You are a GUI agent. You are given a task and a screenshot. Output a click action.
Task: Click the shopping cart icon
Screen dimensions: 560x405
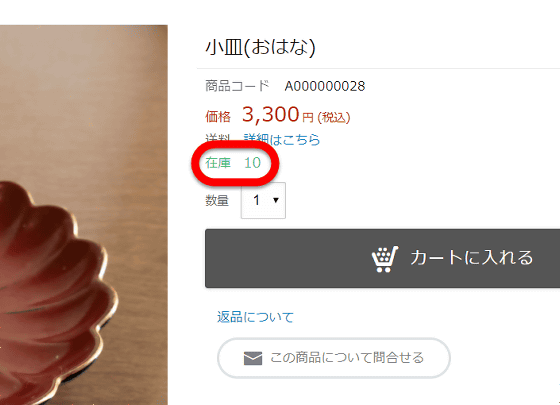coord(385,259)
